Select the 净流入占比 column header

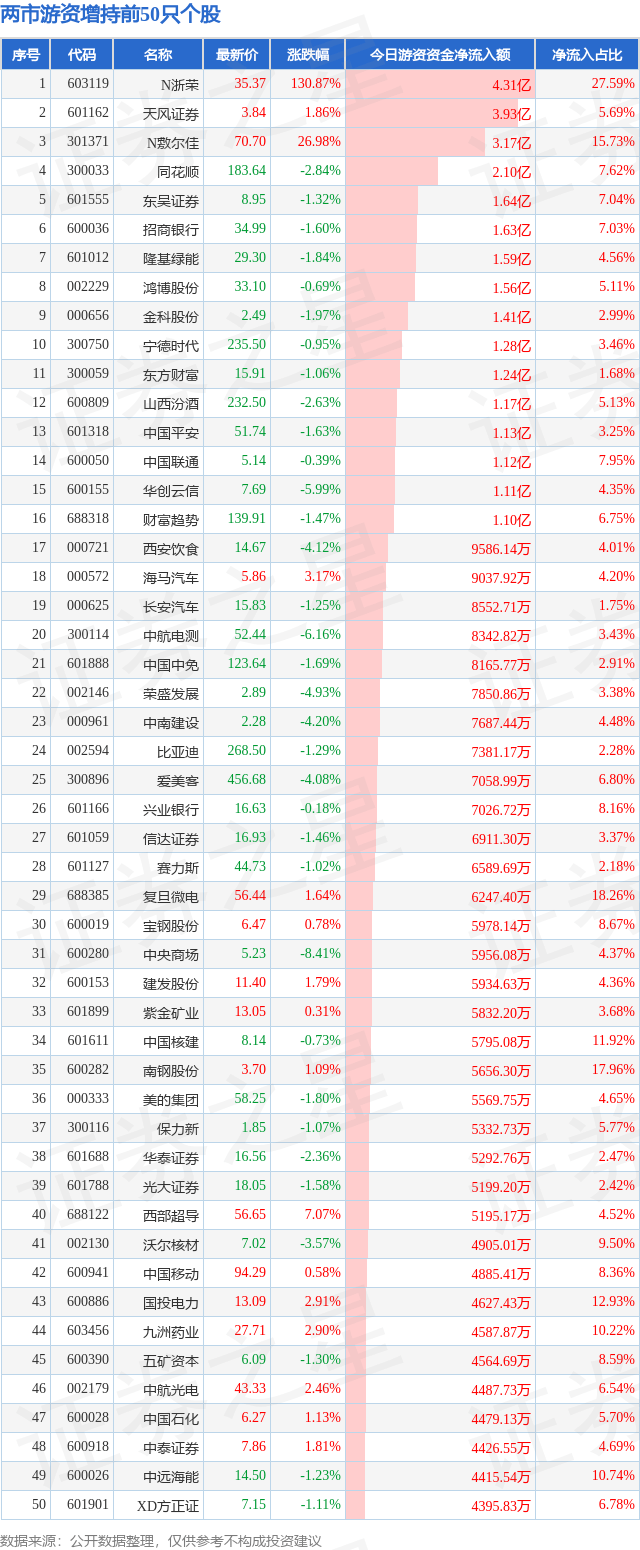click(587, 55)
